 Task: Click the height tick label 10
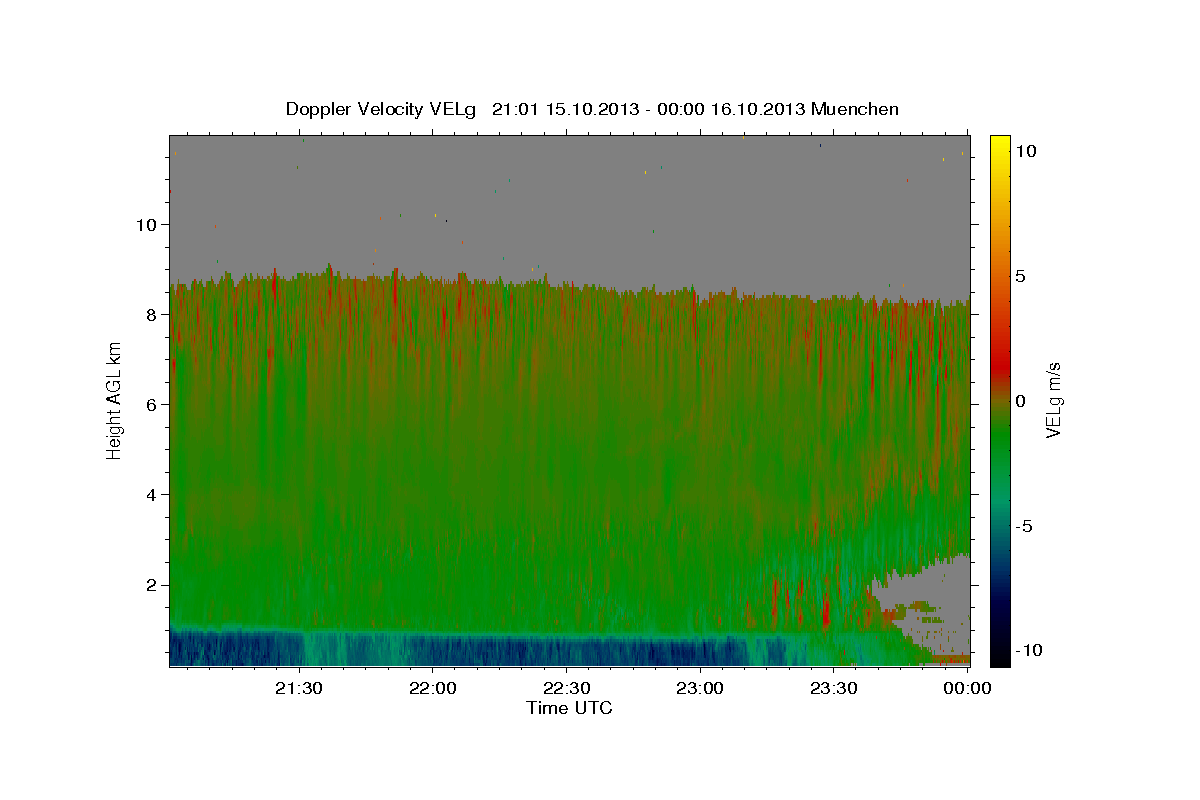coord(148,224)
